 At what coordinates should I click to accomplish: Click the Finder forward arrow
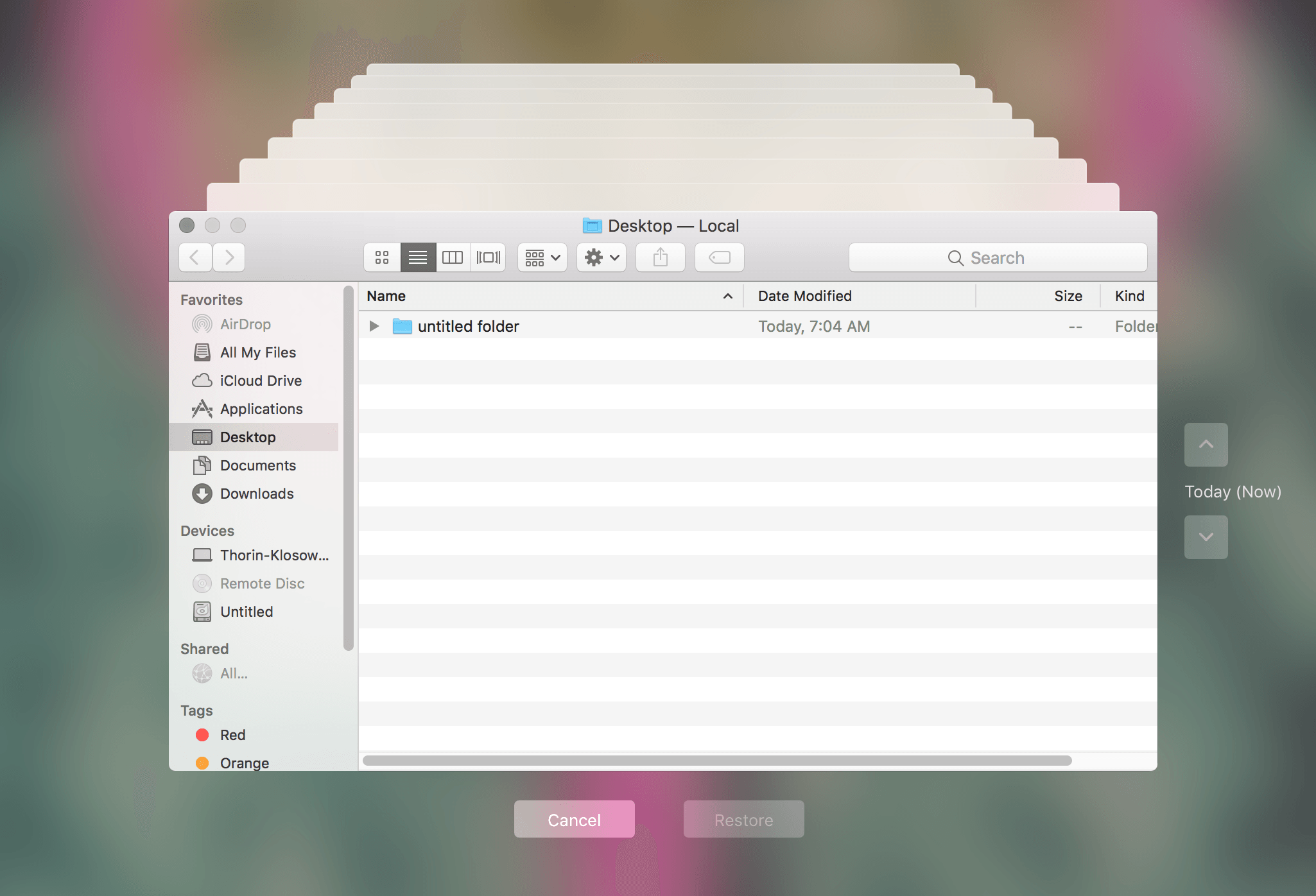click(229, 257)
